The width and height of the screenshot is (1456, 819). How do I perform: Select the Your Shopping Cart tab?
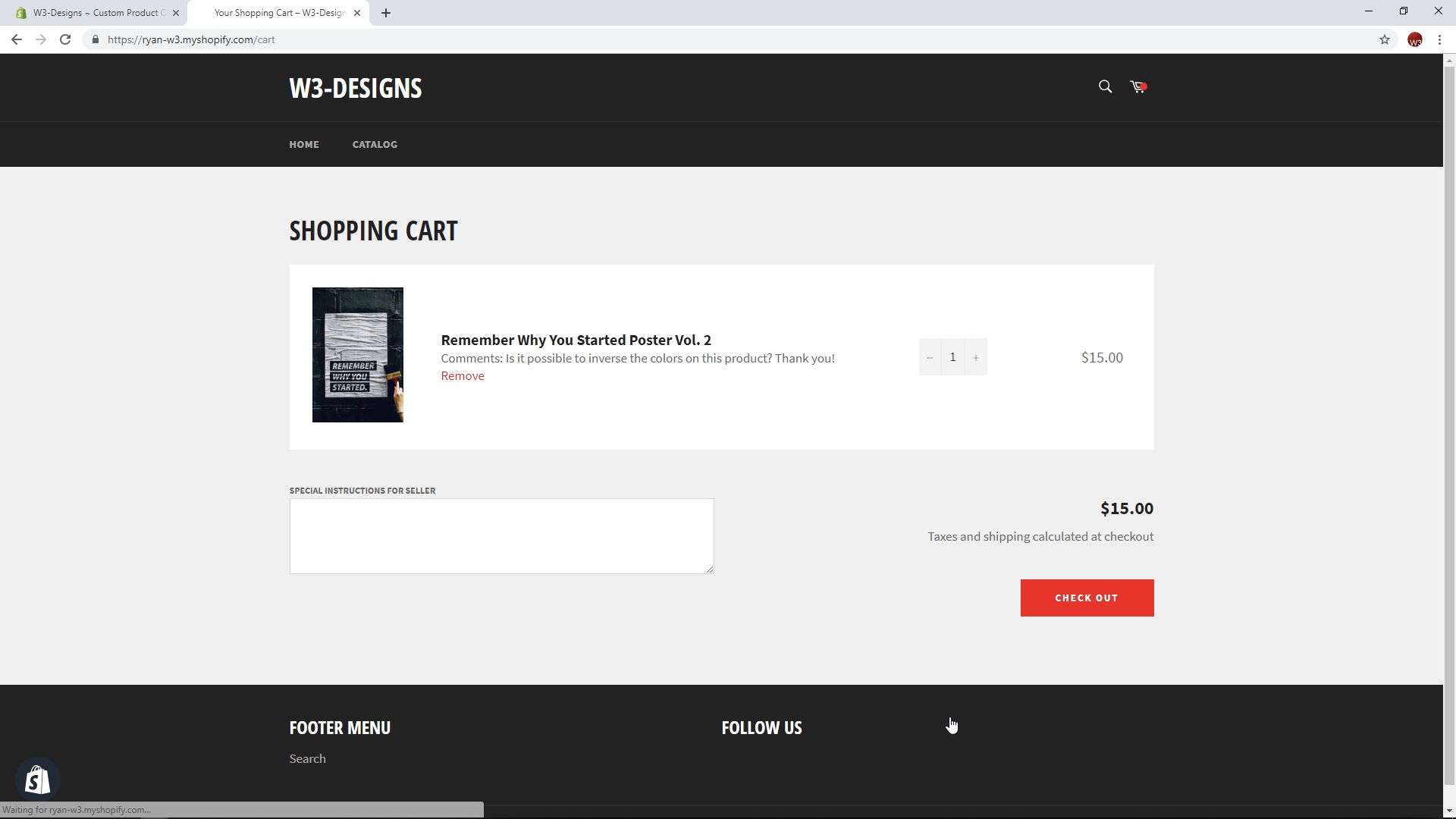[x=278, y=13]
